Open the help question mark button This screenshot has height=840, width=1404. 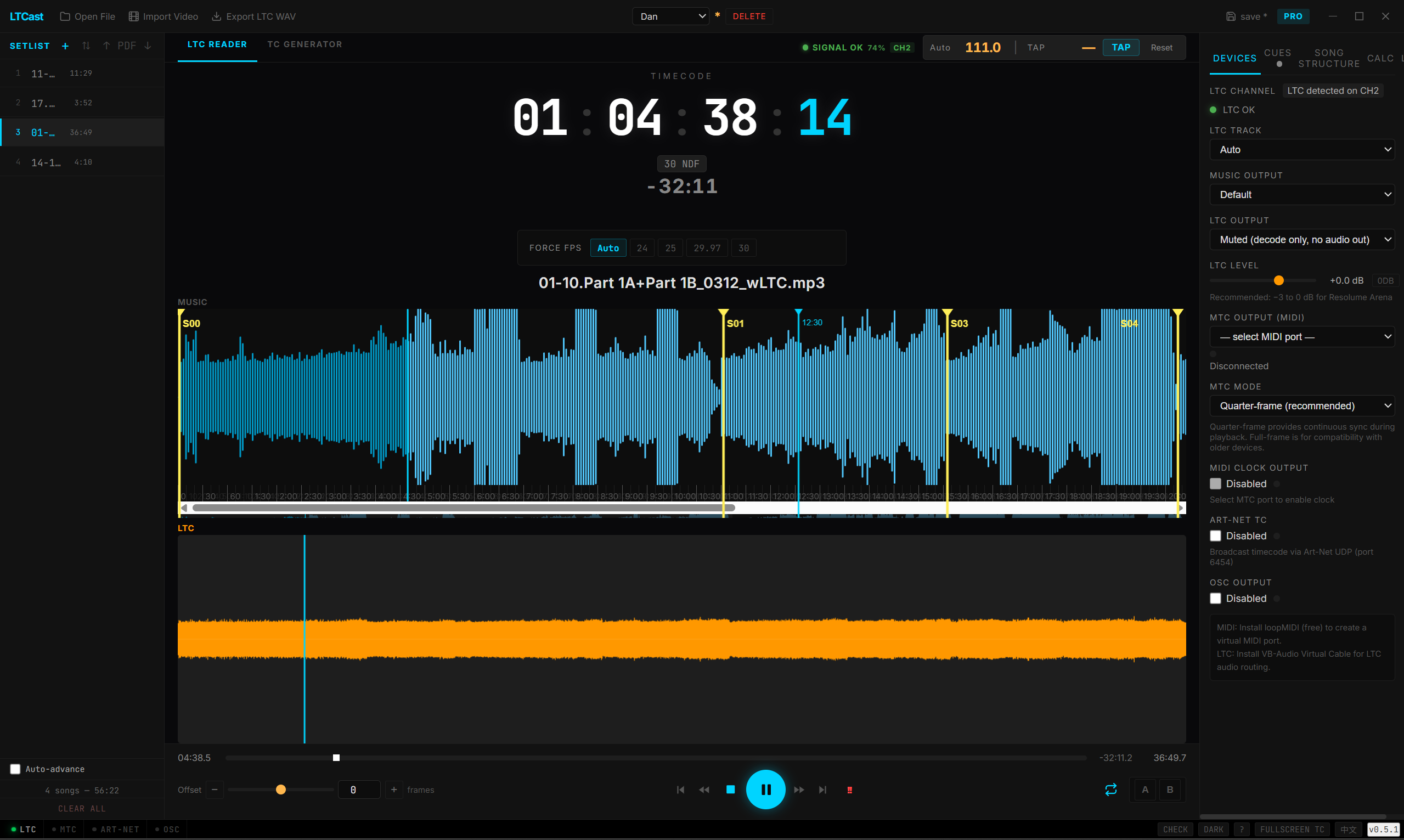coord(1242,829)
